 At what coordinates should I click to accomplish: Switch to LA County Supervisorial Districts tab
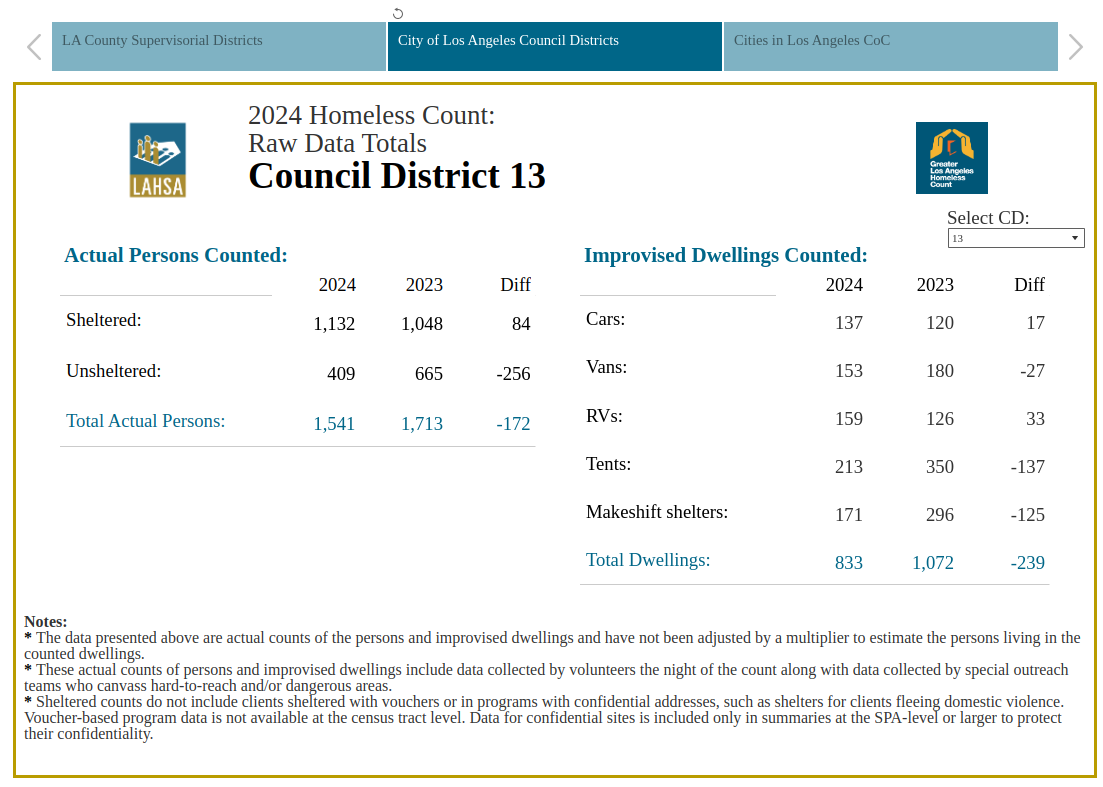(218, 46)
